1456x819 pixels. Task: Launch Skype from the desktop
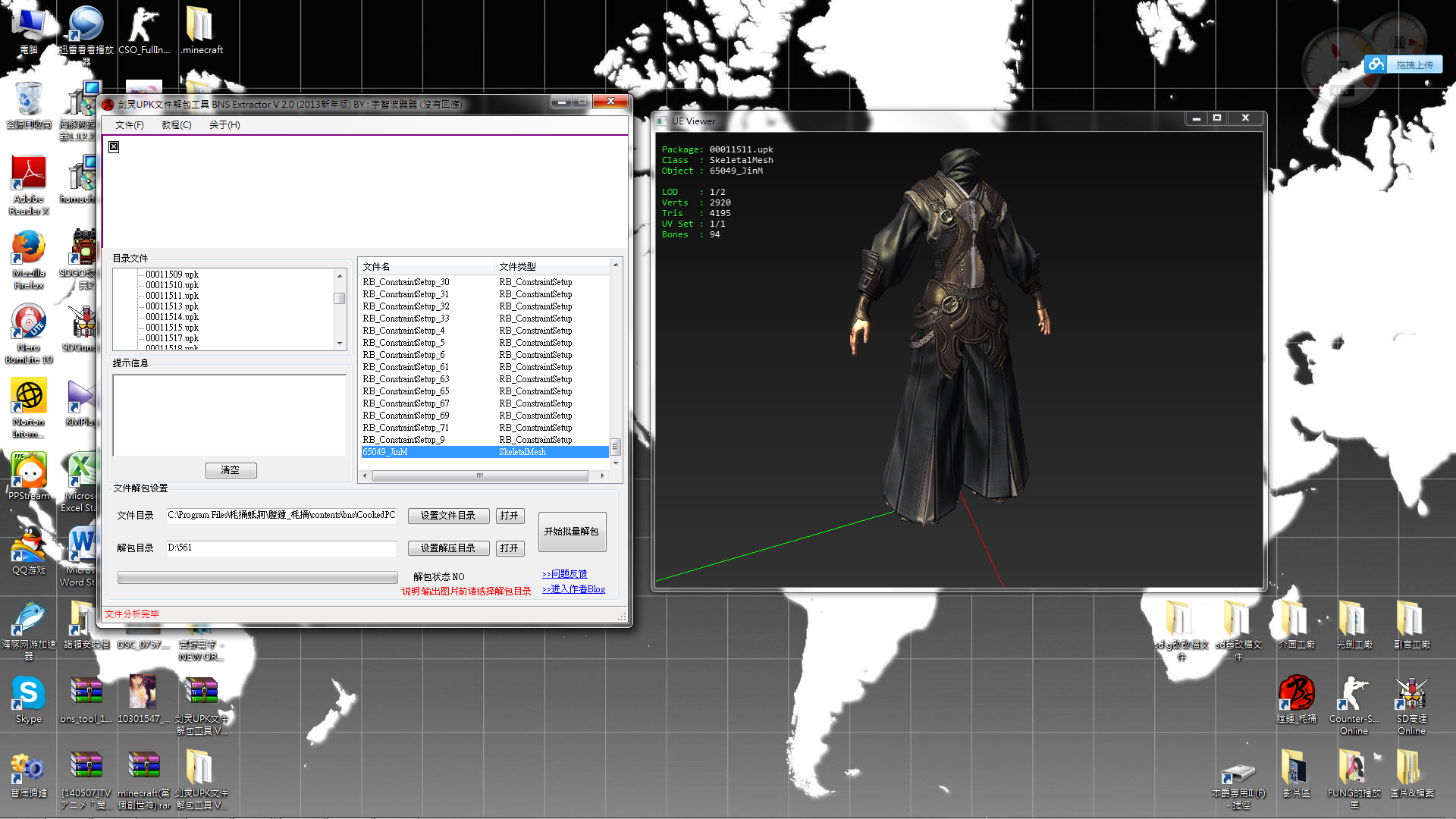click(28, 694)
